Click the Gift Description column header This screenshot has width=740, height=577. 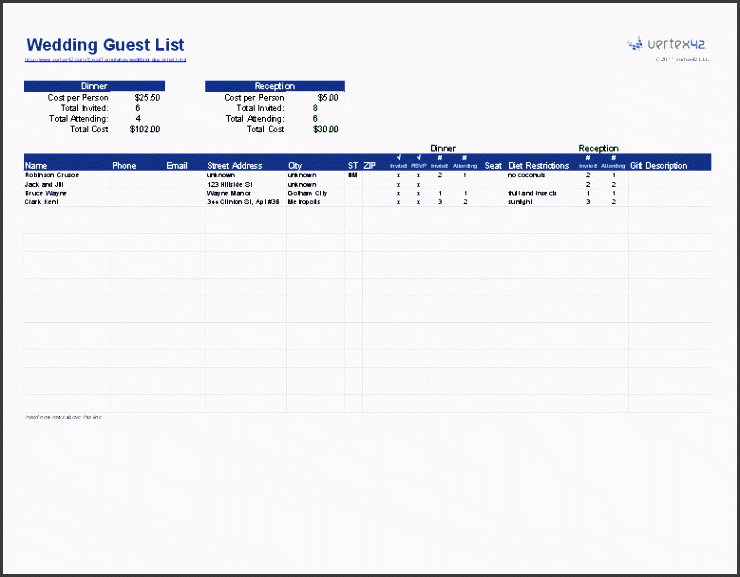click(659, 166)
